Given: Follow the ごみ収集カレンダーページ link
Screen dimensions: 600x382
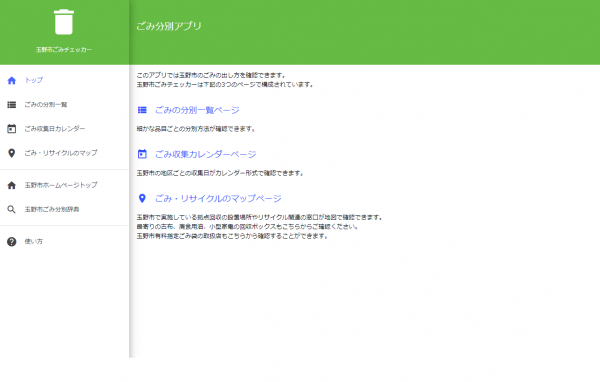Looking at the screenshot, I should pos(205,154).
